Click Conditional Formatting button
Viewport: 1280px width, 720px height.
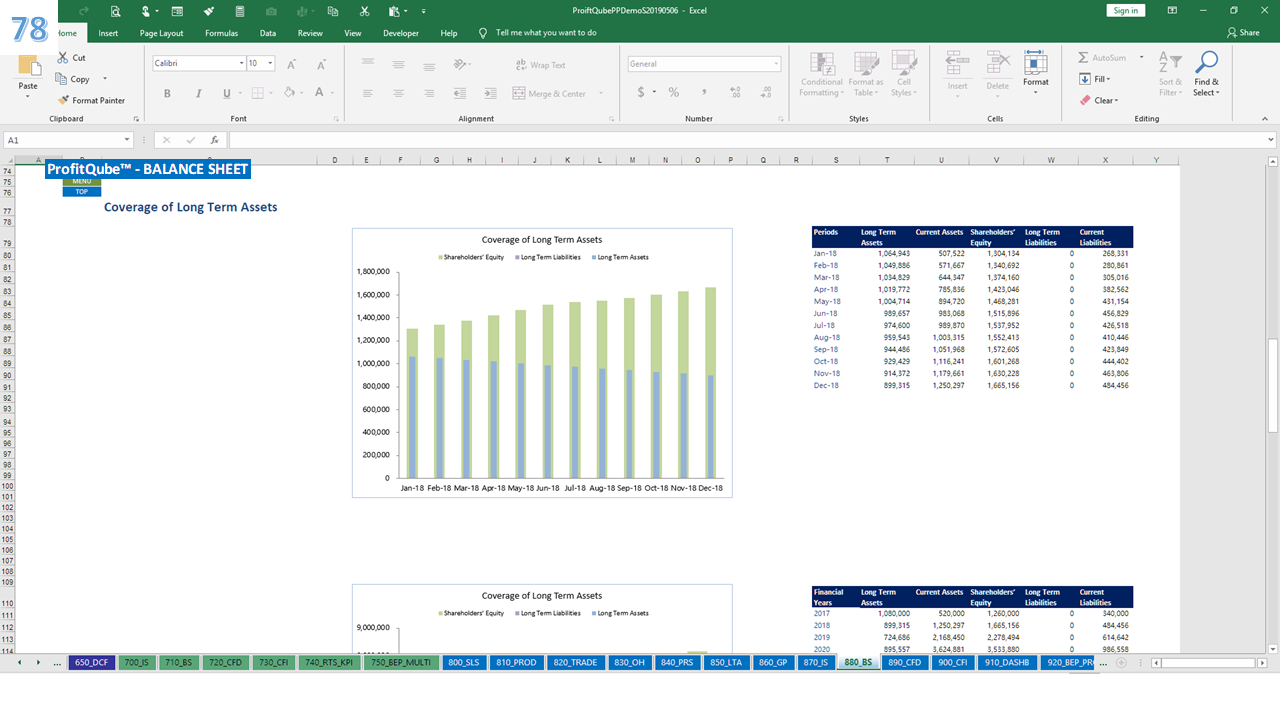[x=820, y=74]
